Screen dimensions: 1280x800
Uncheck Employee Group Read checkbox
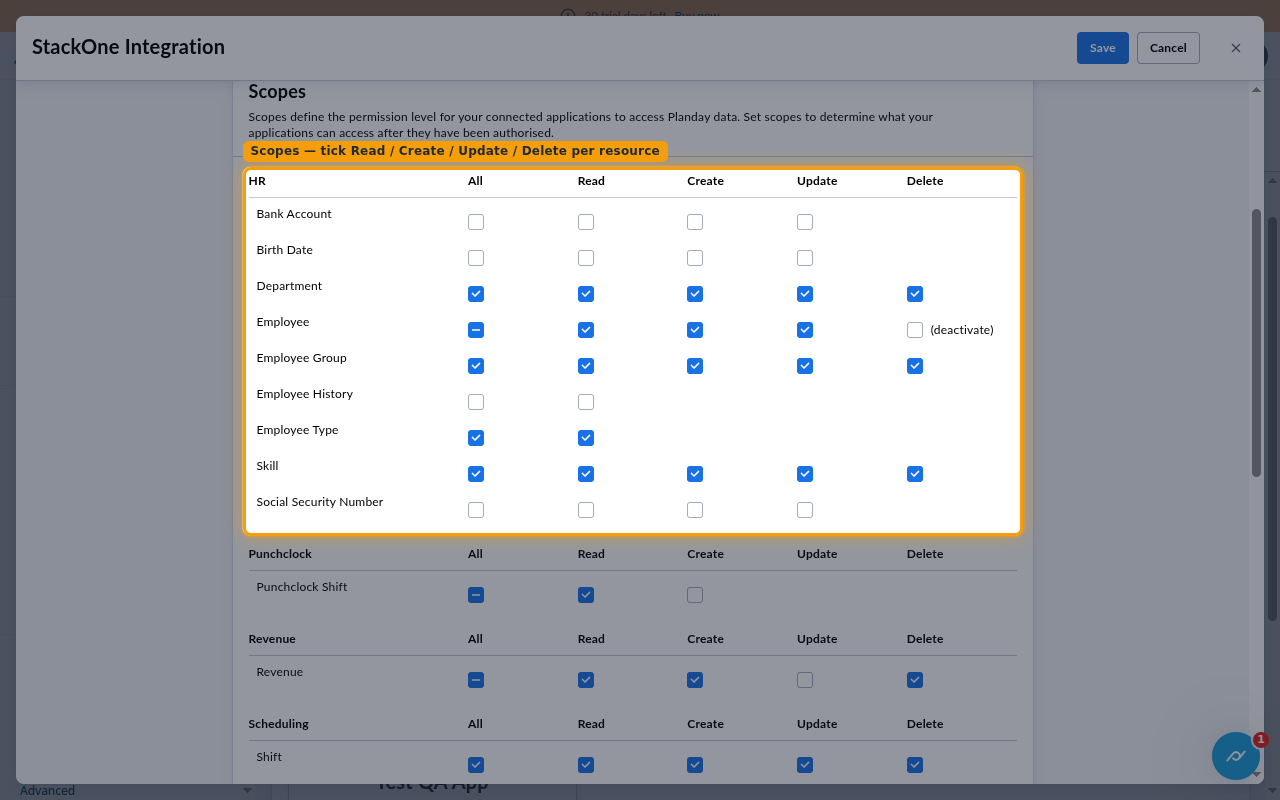click(586, 366)
